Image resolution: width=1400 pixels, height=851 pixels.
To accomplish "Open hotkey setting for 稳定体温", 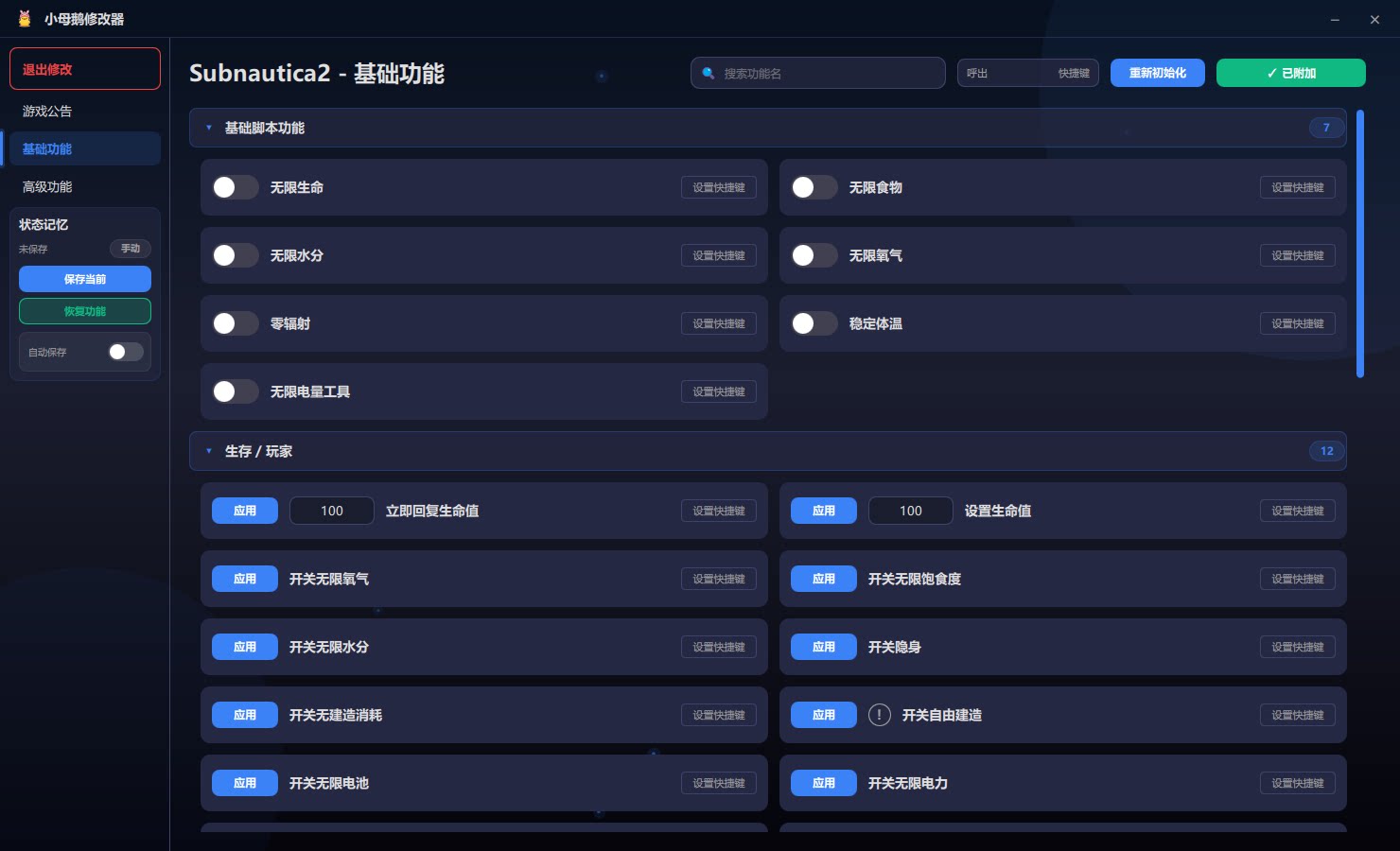I will click(x=1298, y=323).
